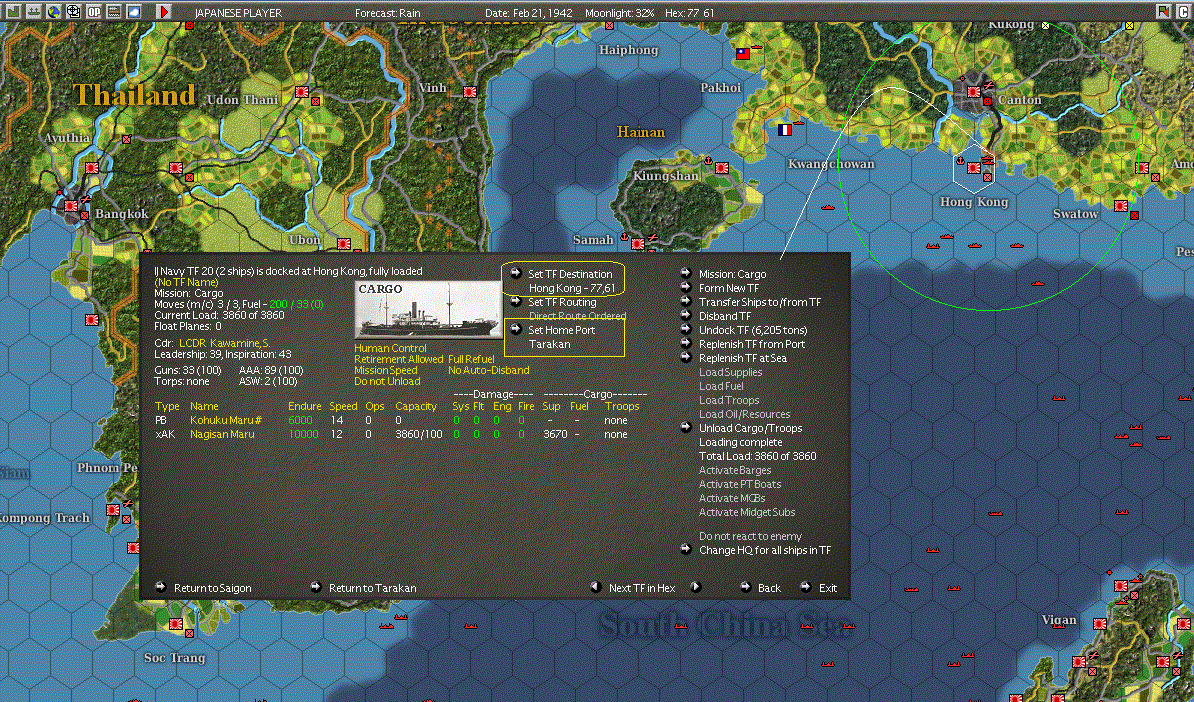This screenshot has width=1194, height=702.
Task: Toggle Retirement Allowed setting
Action: click(398, 359)
